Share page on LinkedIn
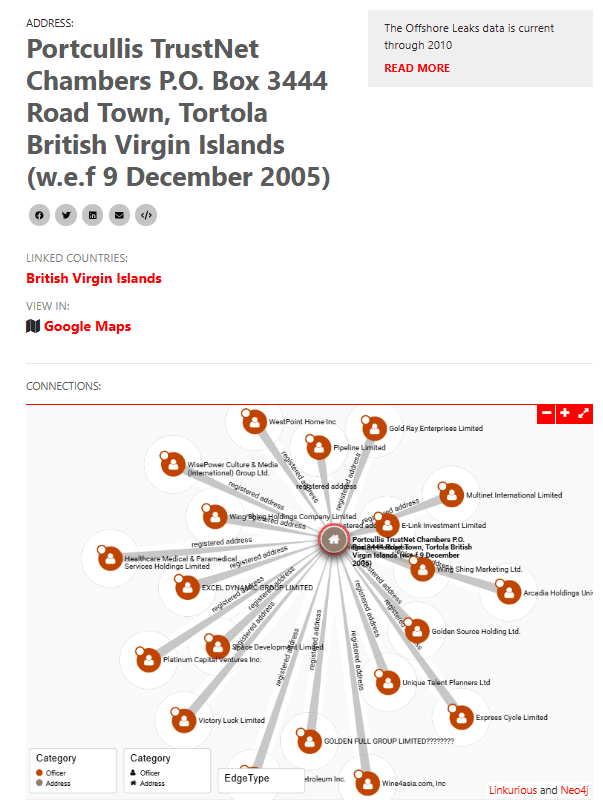This screenshot has width=603, height=809. tap(93, 215)
